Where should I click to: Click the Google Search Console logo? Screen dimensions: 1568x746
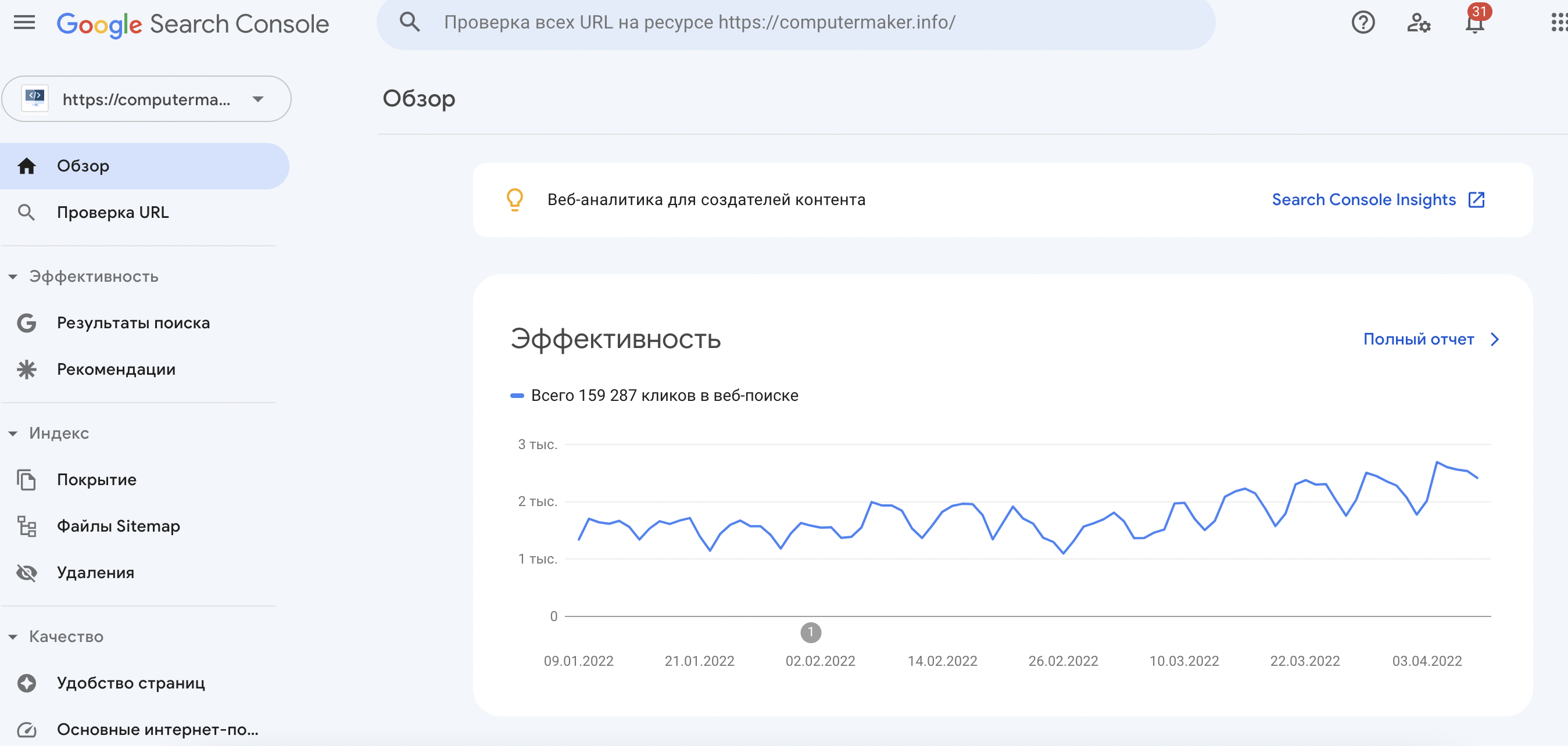coord(192,24)
